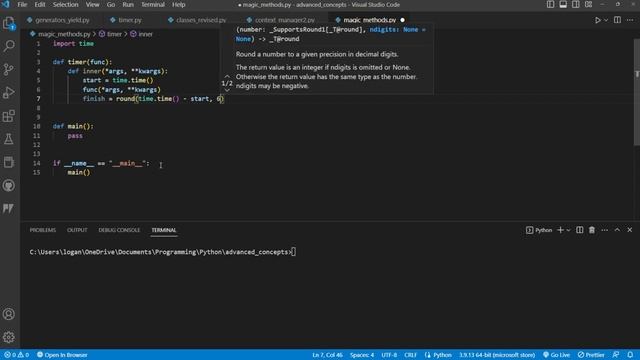
Task: Open the File menu
Action: (x=22, y=4)
